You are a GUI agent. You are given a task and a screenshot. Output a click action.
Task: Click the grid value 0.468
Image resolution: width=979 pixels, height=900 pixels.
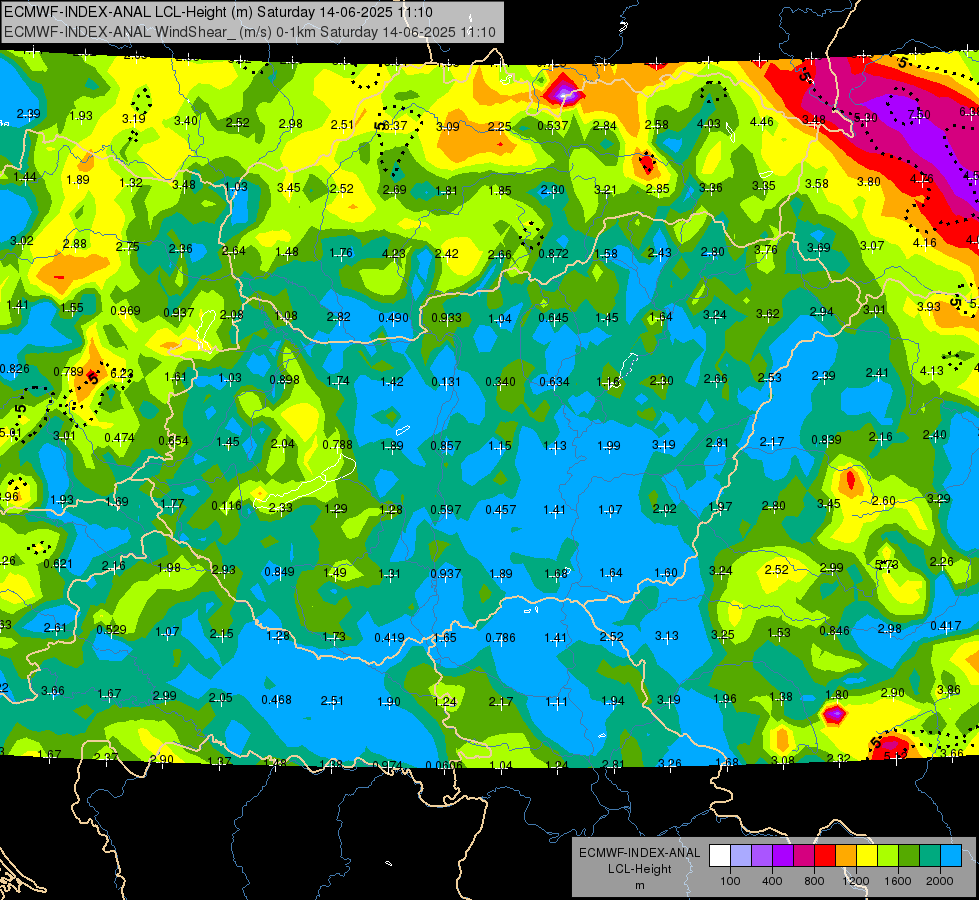277,700
